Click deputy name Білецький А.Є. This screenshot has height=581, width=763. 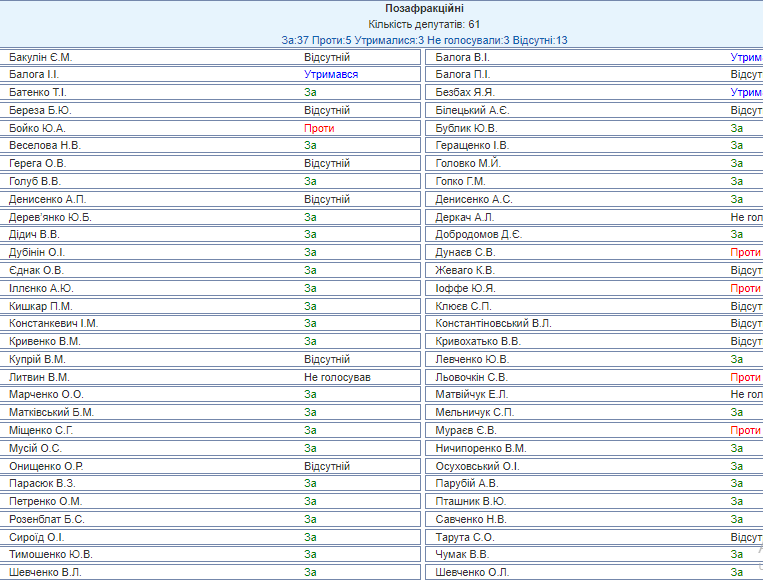(x=472, y=110)
